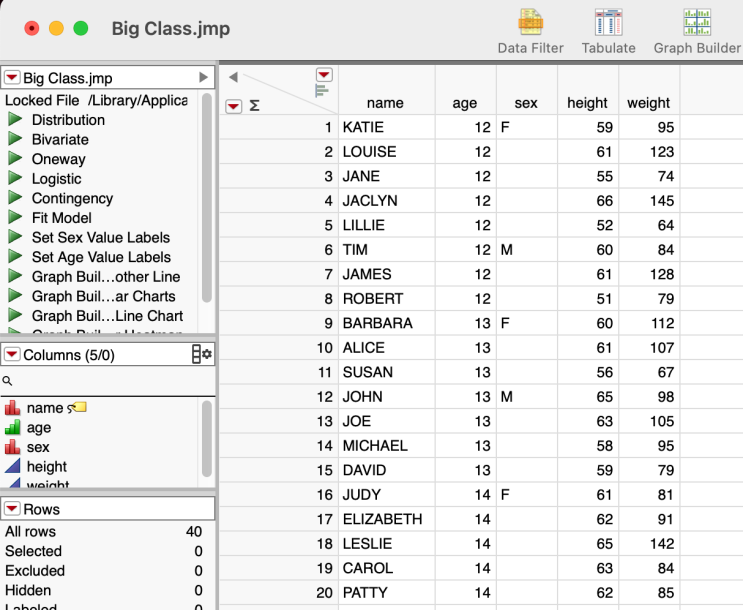Open the Rows red triangle menu

click(x=12, y=509)
